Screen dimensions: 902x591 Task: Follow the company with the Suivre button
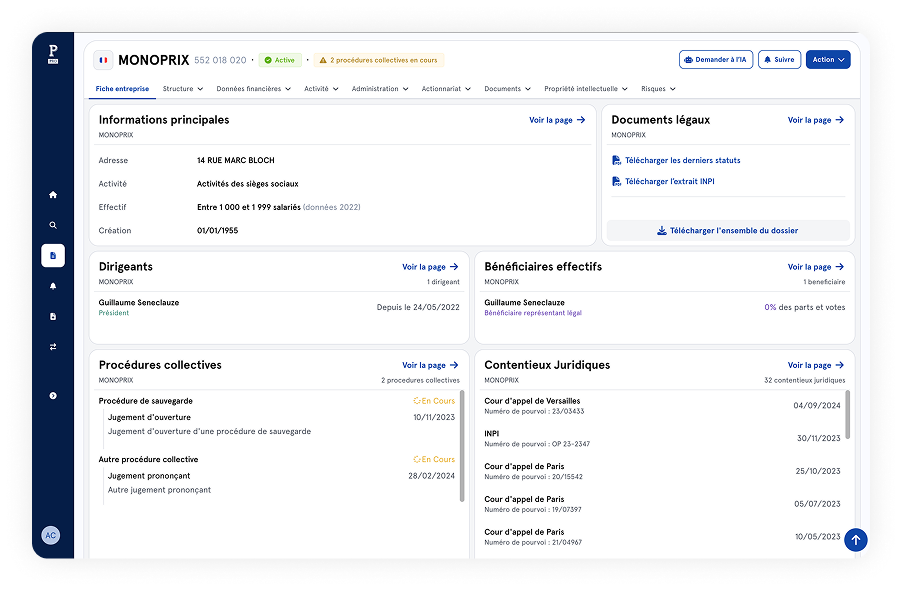tap(779, 60)
